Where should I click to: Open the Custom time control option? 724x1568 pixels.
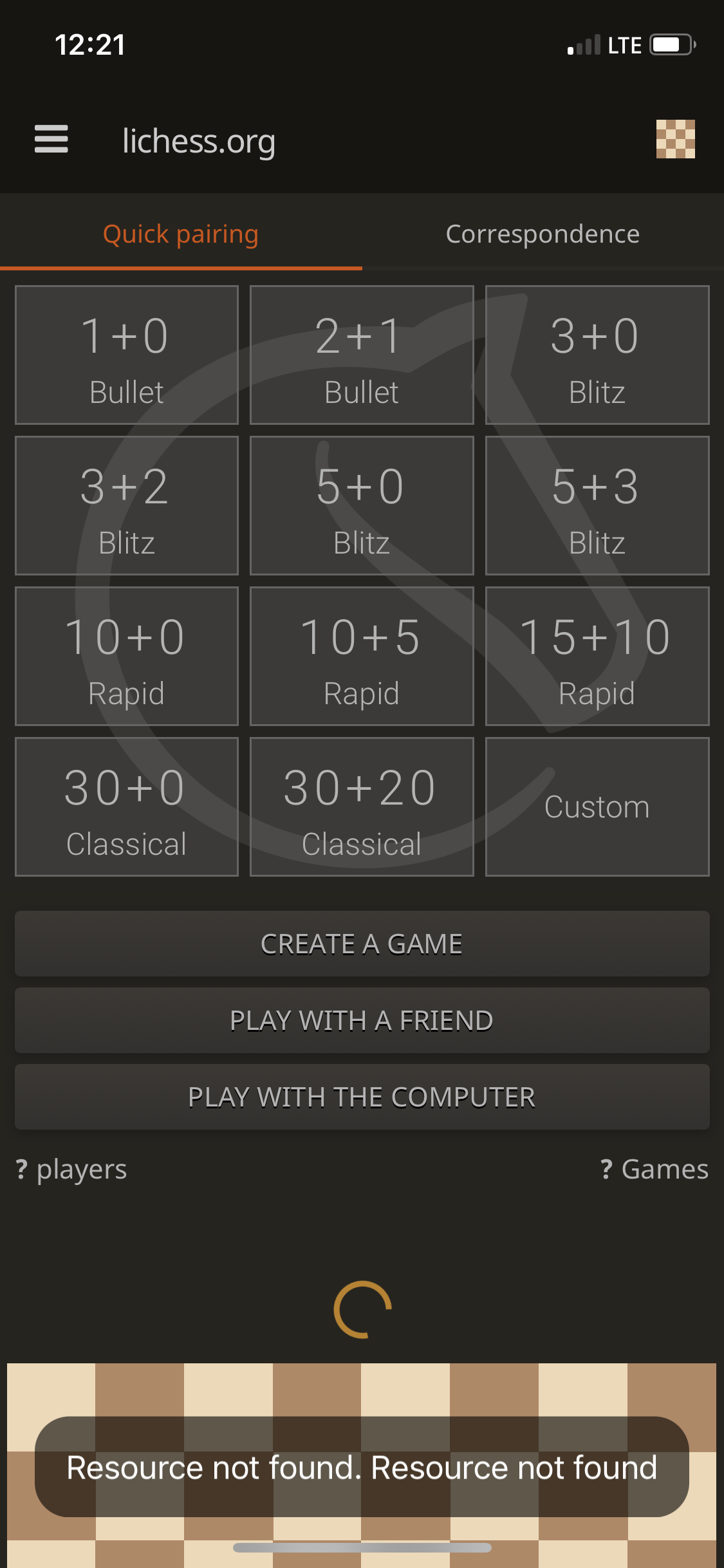pyautogui.click(x=597, y=806)
